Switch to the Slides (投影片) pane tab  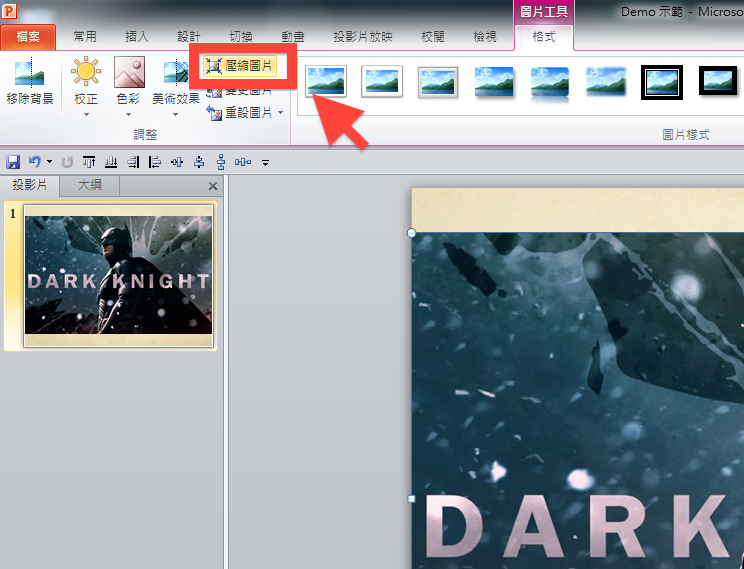(30, 185)
